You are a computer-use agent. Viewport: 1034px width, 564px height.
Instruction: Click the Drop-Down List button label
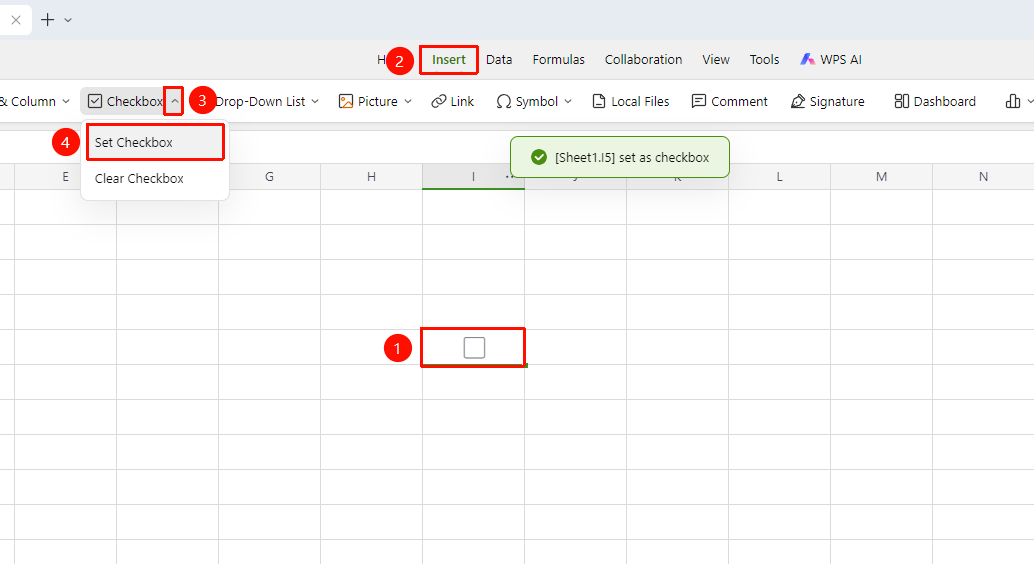(260, 102)
